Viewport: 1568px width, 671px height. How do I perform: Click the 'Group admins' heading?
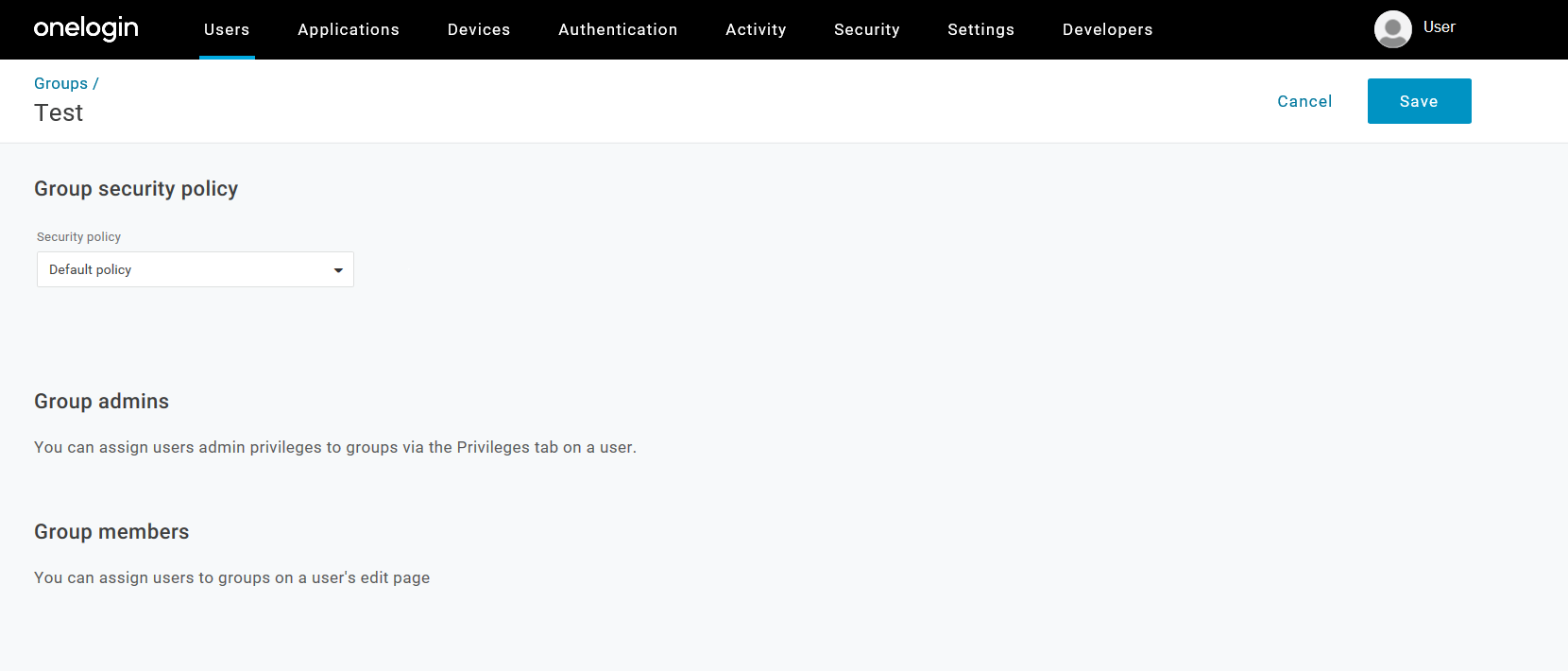pyautogui.click(x=101, y=402)
